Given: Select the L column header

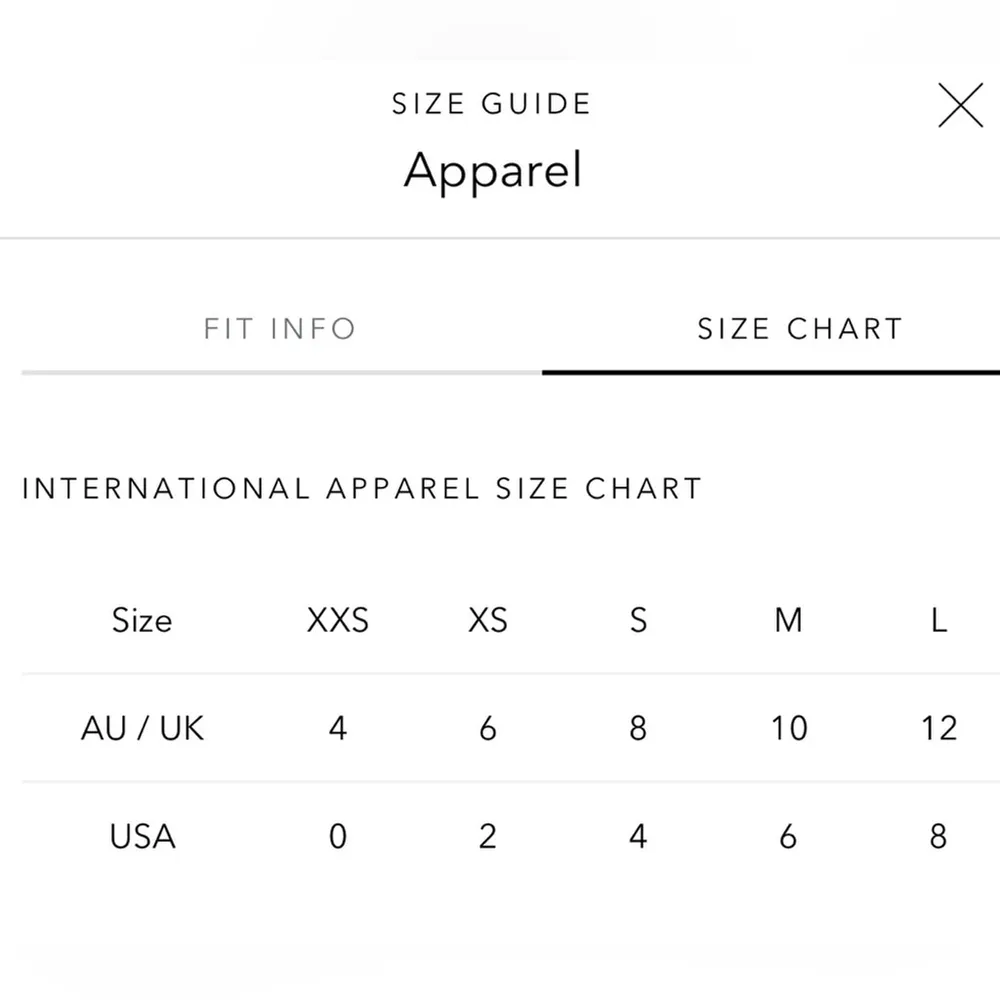Looking at the screenshot, I should pos(938,621).
